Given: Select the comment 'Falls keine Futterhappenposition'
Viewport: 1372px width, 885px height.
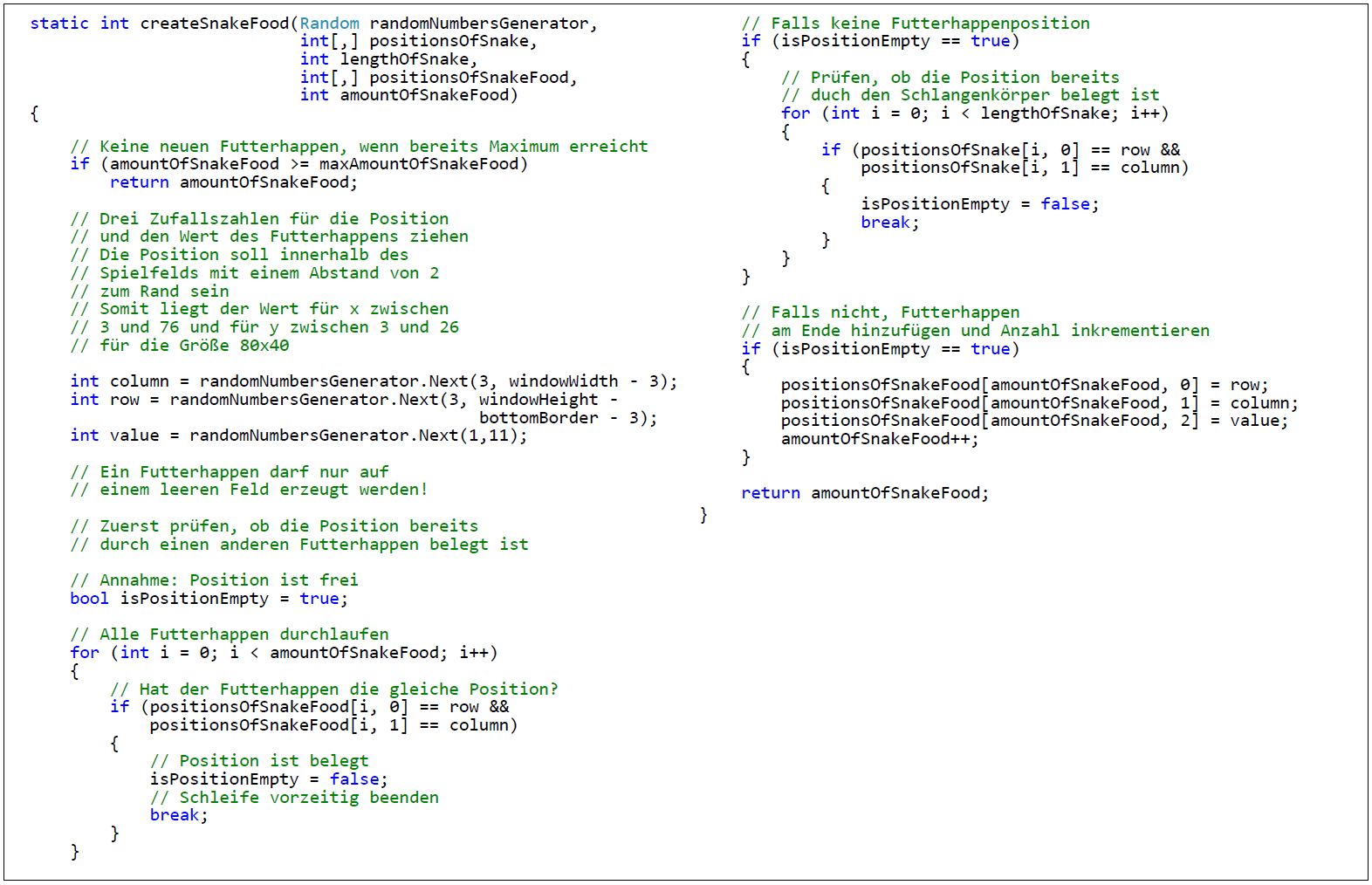Looking at the screenshot, I should (x=916, y=24).
